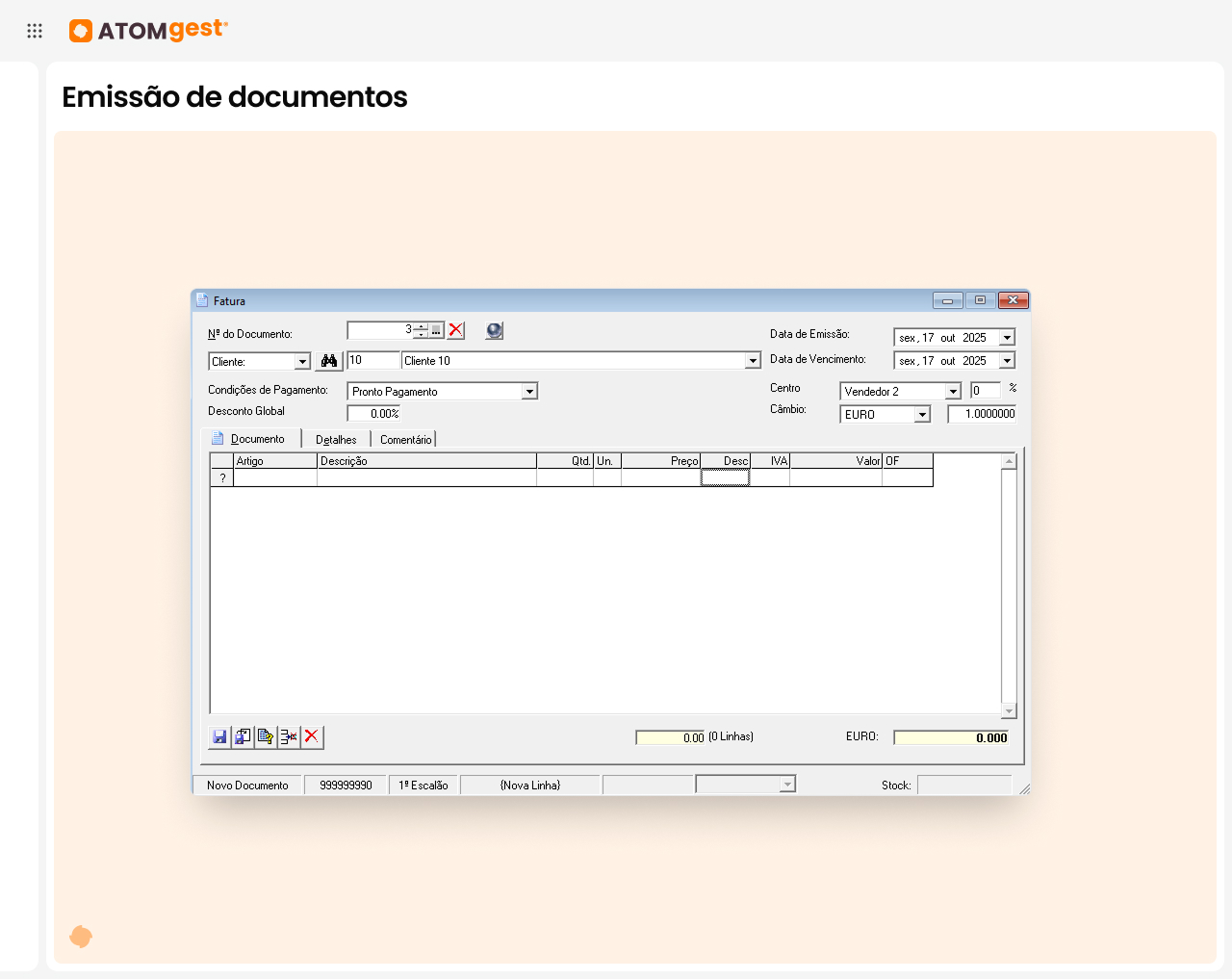
Task: Click the ATOMgest logo link
Action: (x=149, y=31)
